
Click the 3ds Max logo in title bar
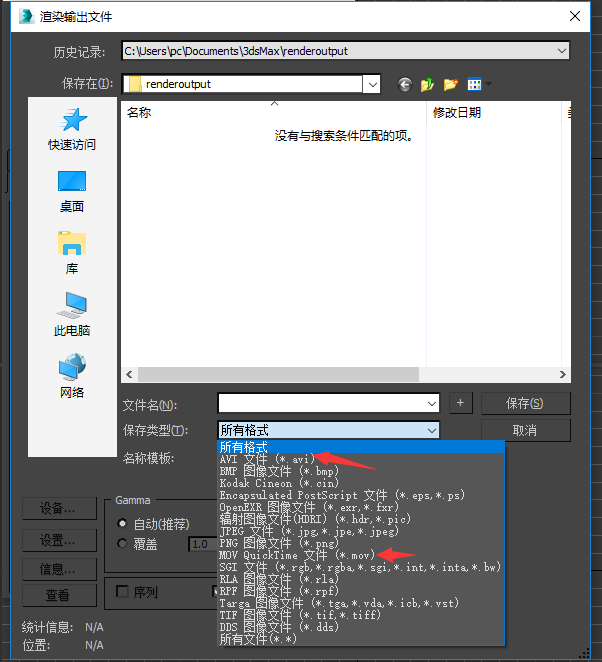27,16
